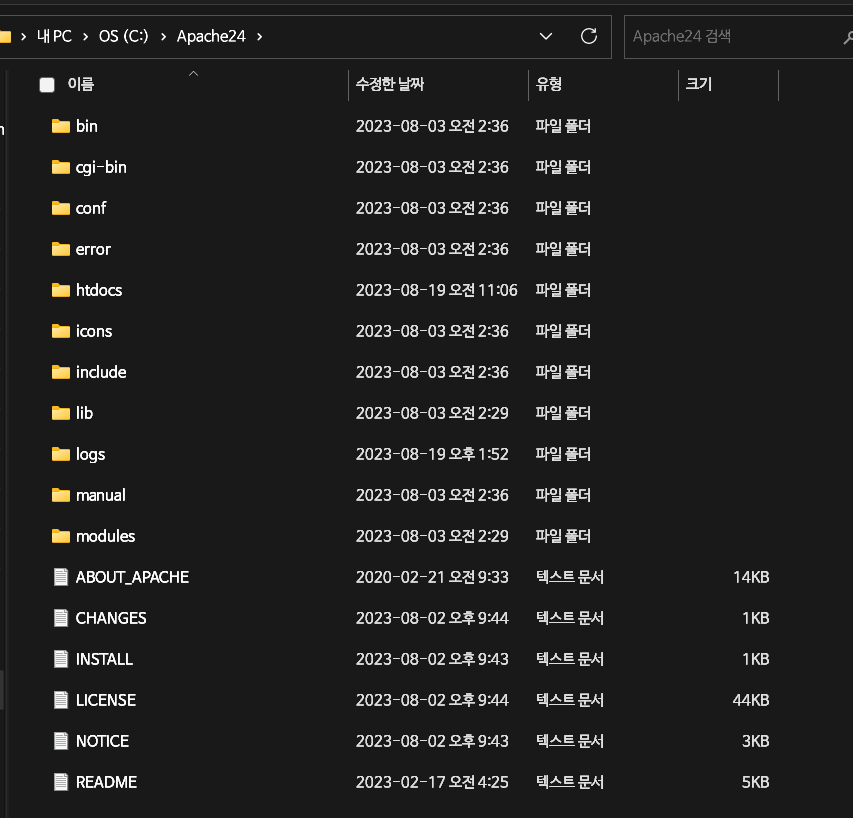Toggle the select-all checkbox beside 이름

pos(47,84)
